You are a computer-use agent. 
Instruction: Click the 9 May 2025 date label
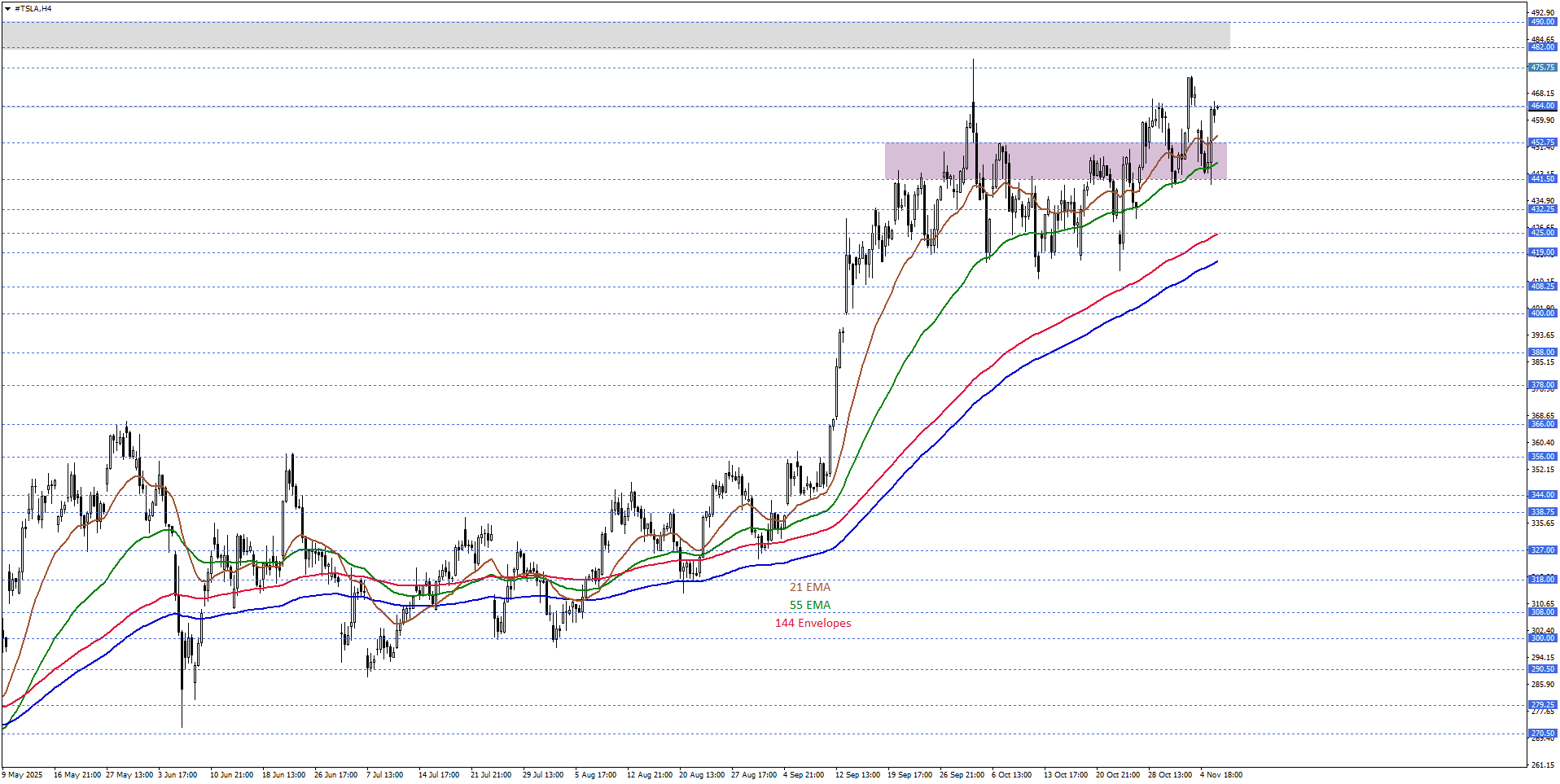[23, 775]
